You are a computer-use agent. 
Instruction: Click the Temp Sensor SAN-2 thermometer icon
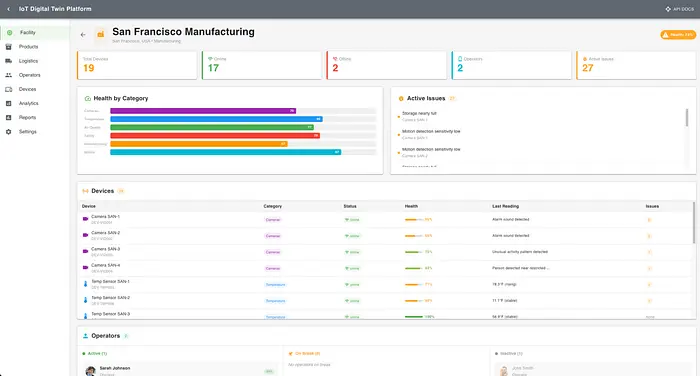85,300
